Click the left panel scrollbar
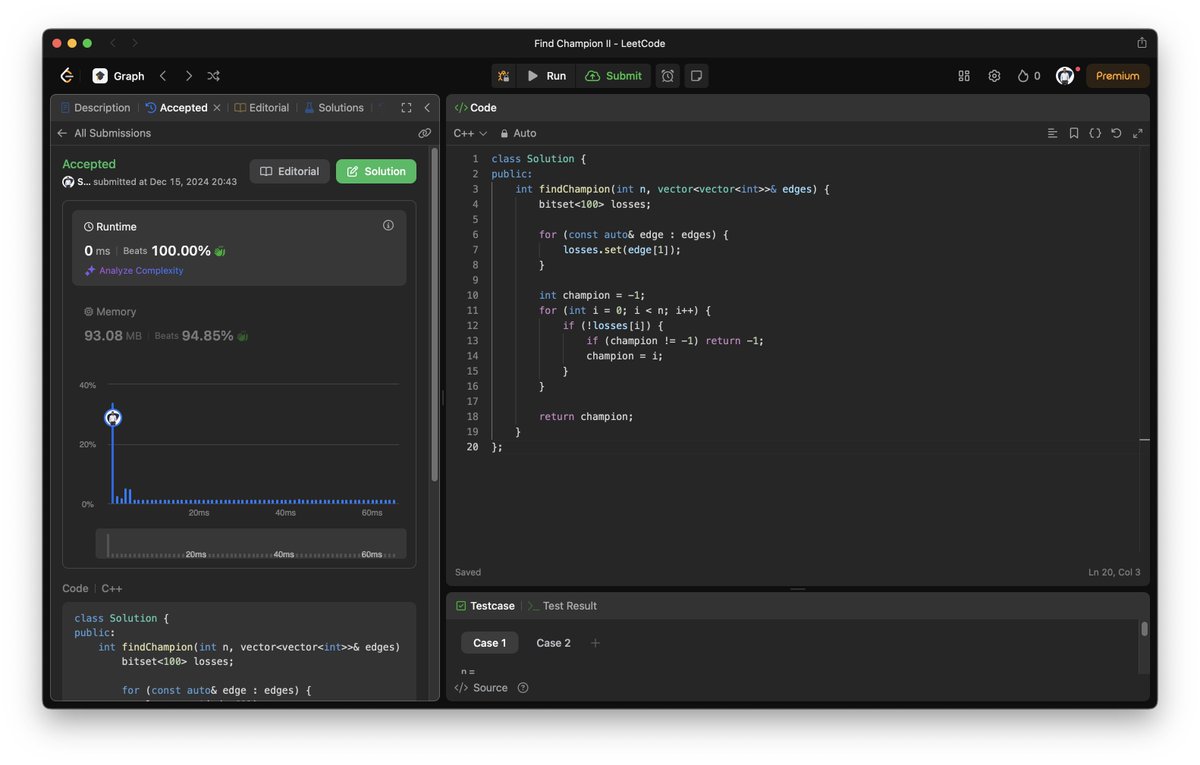 coord(434,315)
